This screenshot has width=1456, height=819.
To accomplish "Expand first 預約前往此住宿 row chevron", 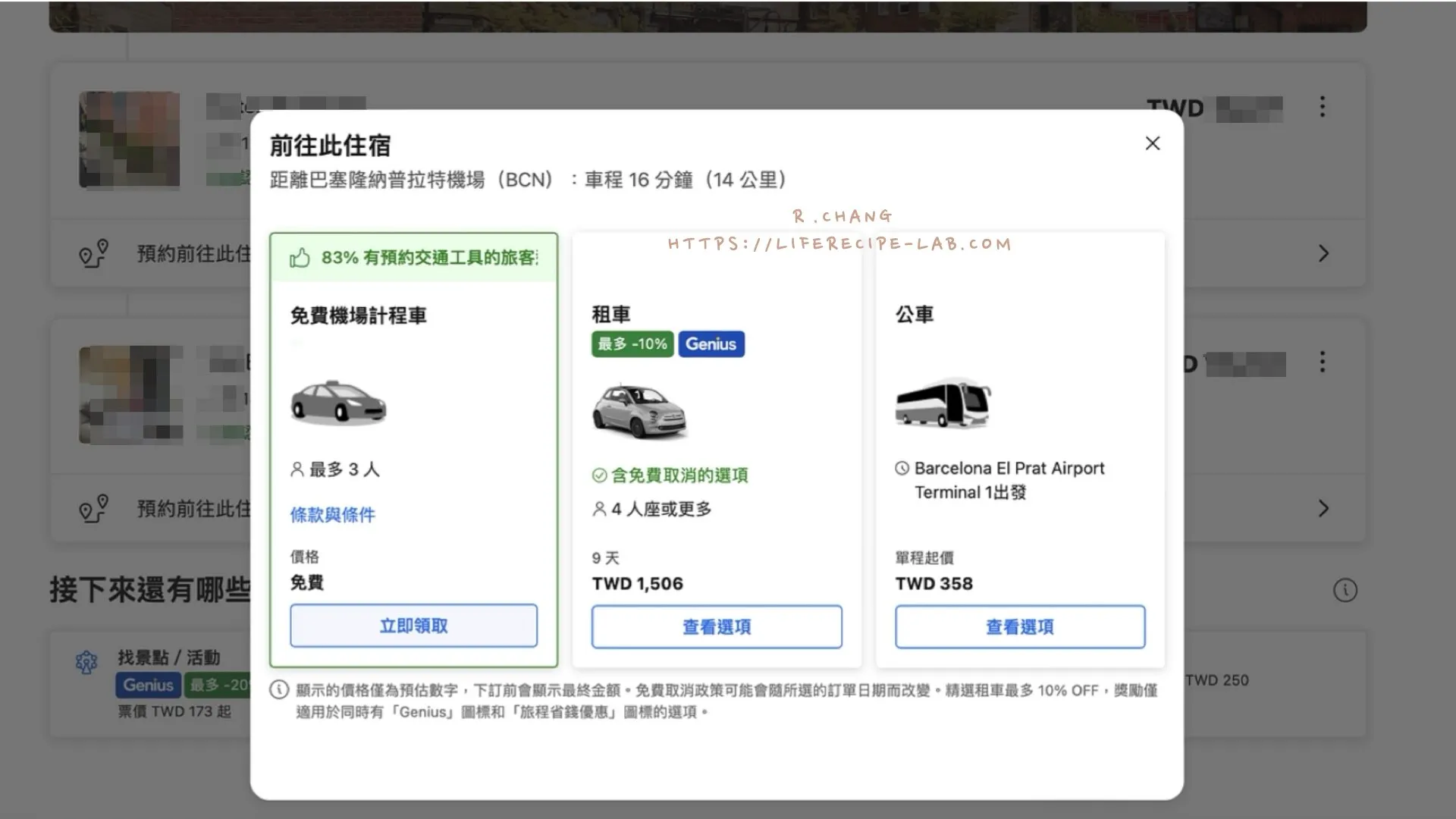I will coord(1324,253).
